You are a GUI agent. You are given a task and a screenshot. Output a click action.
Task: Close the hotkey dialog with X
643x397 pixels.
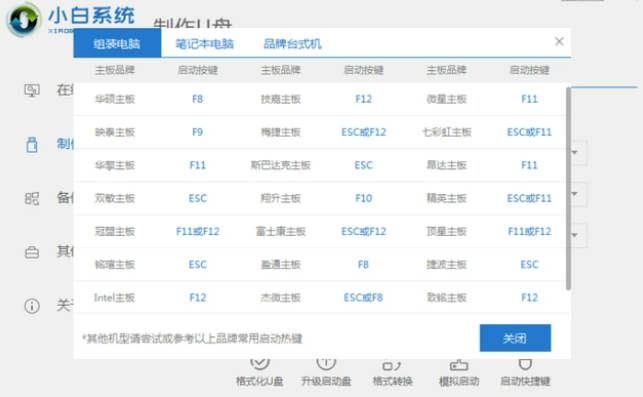559,41
